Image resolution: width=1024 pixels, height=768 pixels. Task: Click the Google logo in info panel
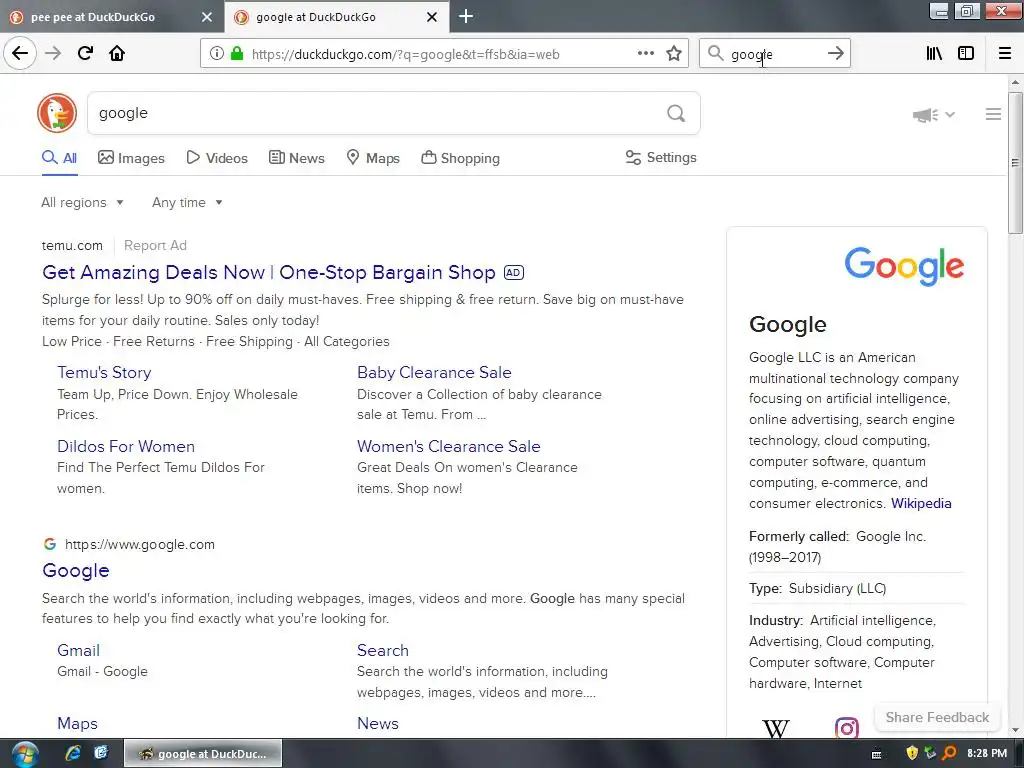click(904, 266)
